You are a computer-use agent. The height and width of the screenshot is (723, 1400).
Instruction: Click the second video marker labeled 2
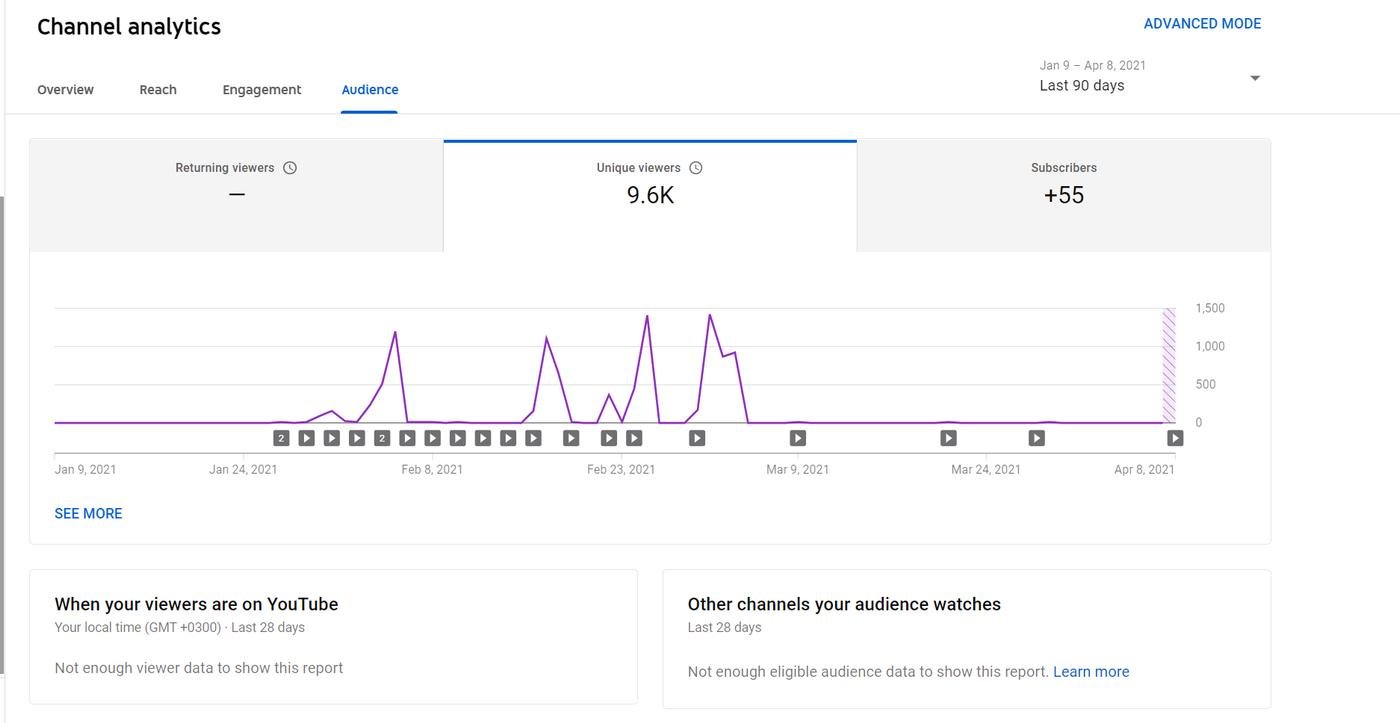tap(382, 438)
